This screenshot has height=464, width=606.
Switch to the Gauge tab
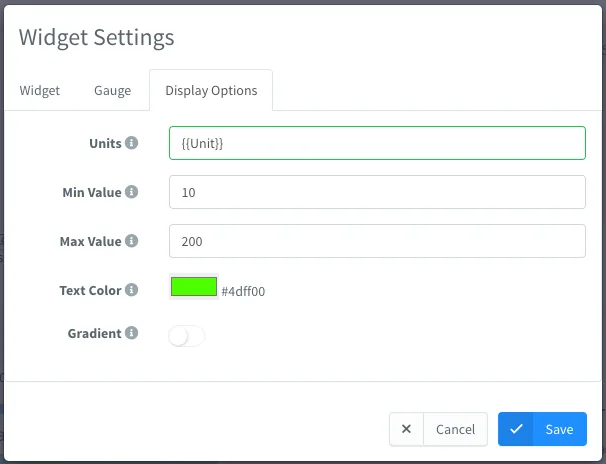click(x=112, y=90)
